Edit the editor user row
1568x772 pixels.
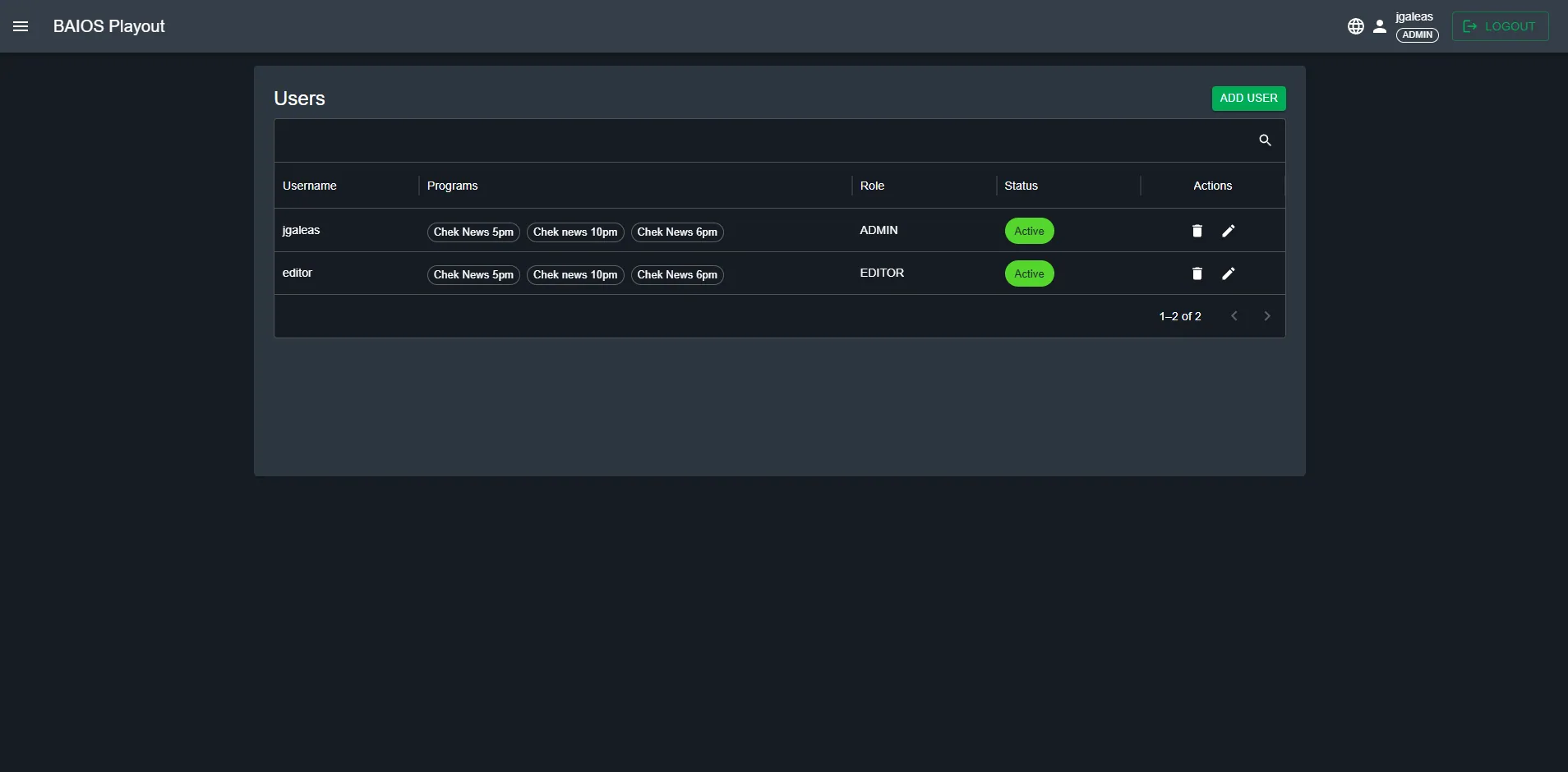coord(1229,273)
